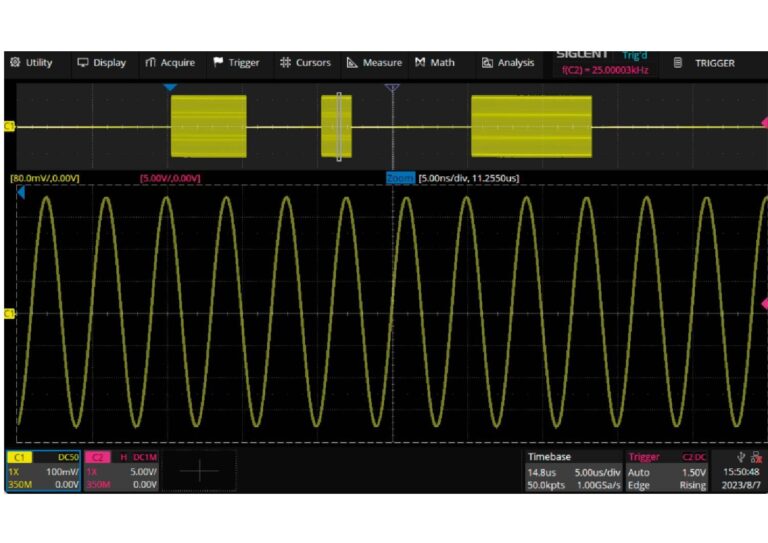Screen dimensions: 768x543
Task: Click the 5.00us/div timebase value
Action: 597,472
